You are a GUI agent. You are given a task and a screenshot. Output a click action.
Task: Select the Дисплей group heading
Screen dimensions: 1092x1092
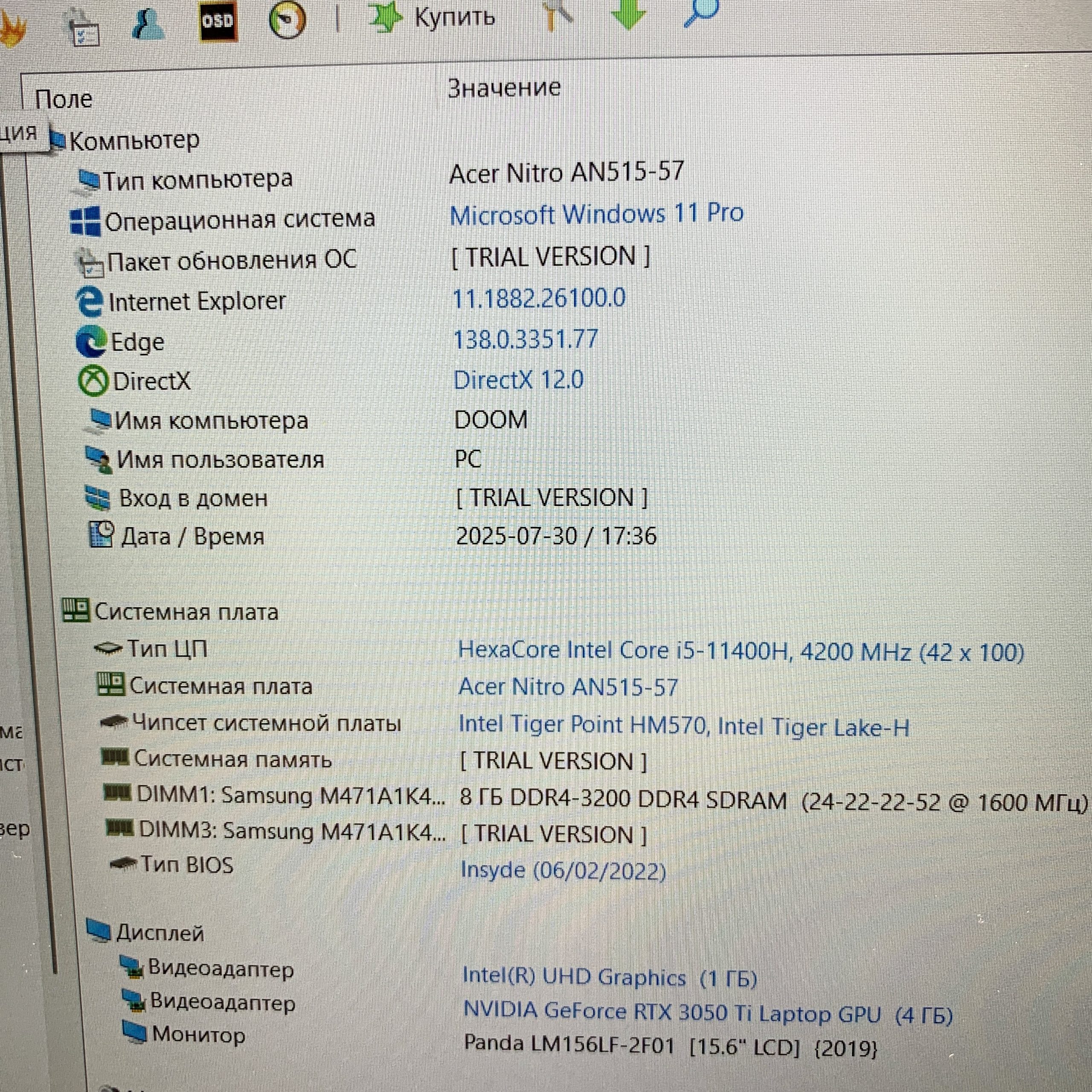tap(160, 932)
